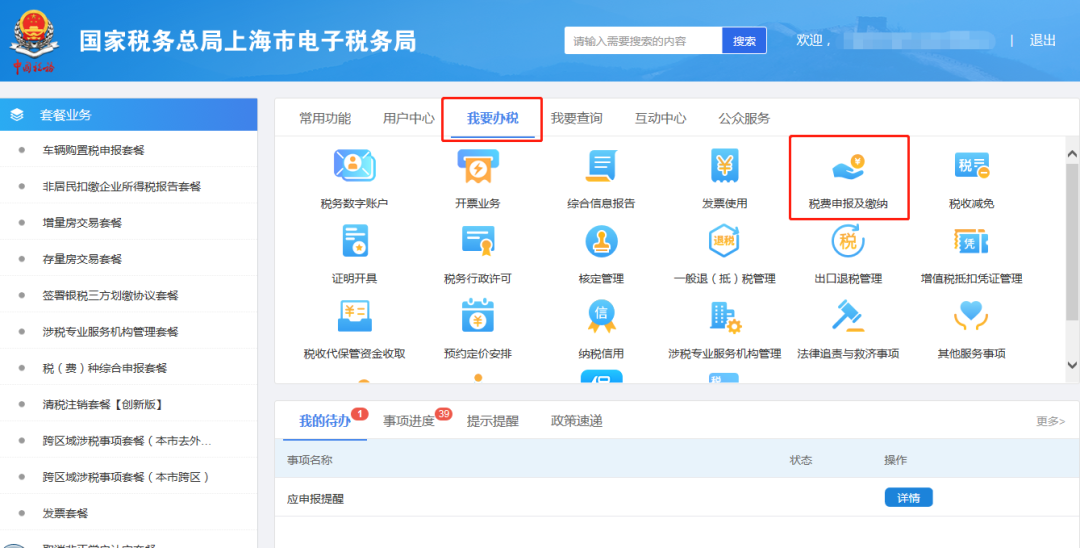Image resolution: width=1080 pixels, height=548 pixels.
Task: Open 核定管理 icon
Action: (x=601, y=241)
